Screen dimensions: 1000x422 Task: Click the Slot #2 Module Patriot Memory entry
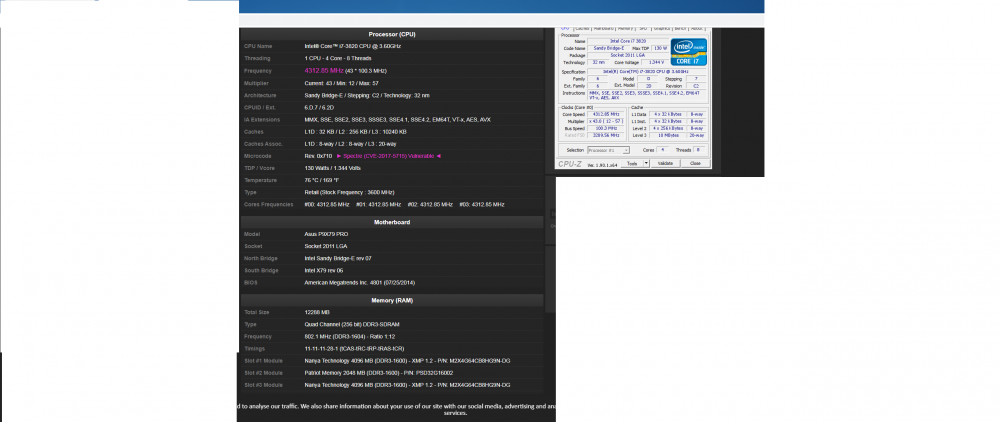point(379,374)
